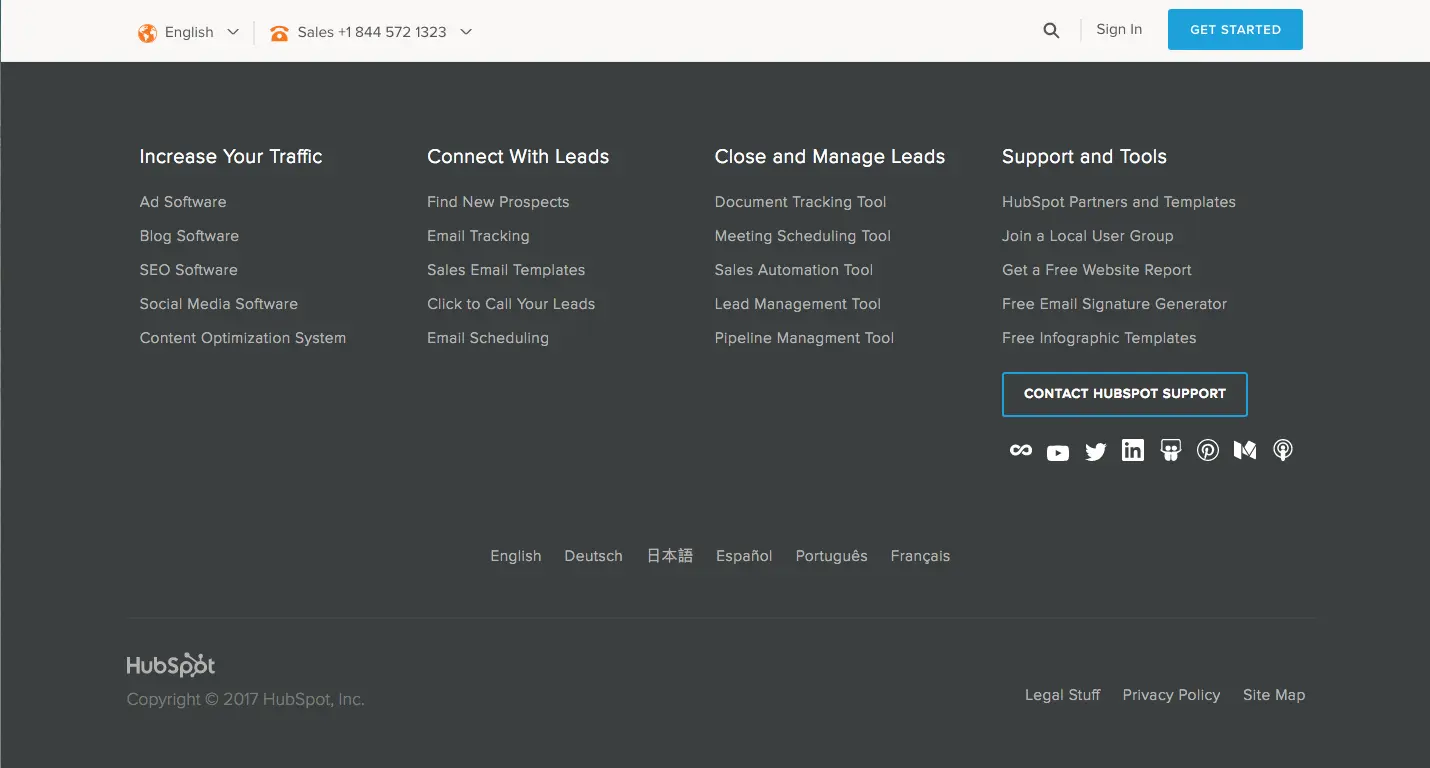Expand the English language dropdown in header
Viewport: 1430px width, 768px height.
[x=190, y=32]
